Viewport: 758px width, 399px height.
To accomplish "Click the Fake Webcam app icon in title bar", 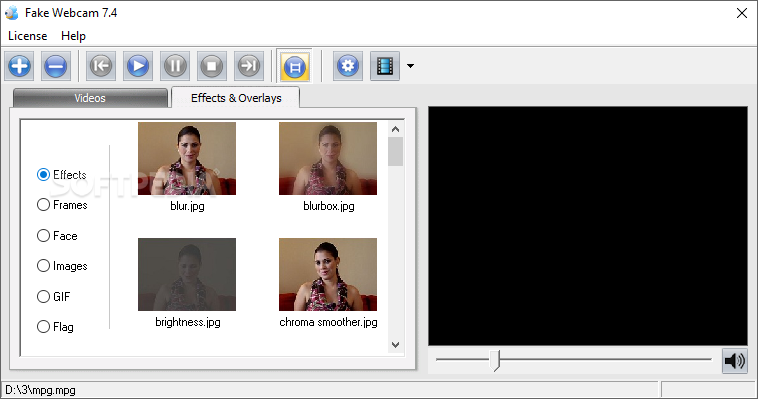I will click(x=11, y=13).
